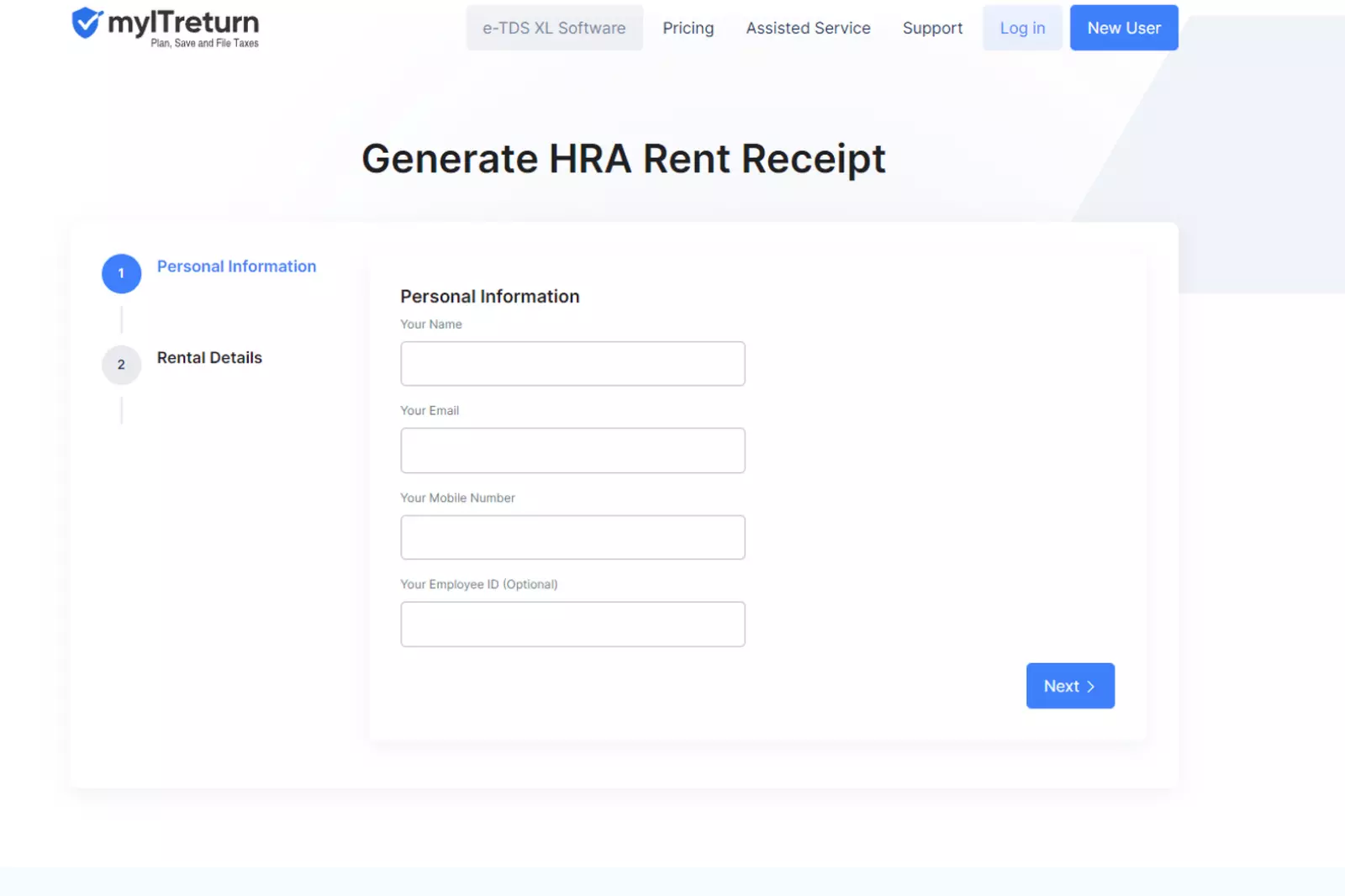The width and height of the screenshot is (1345, 896).
Task: Open e-TDS XL Software page
Action: tap(554, 28)
